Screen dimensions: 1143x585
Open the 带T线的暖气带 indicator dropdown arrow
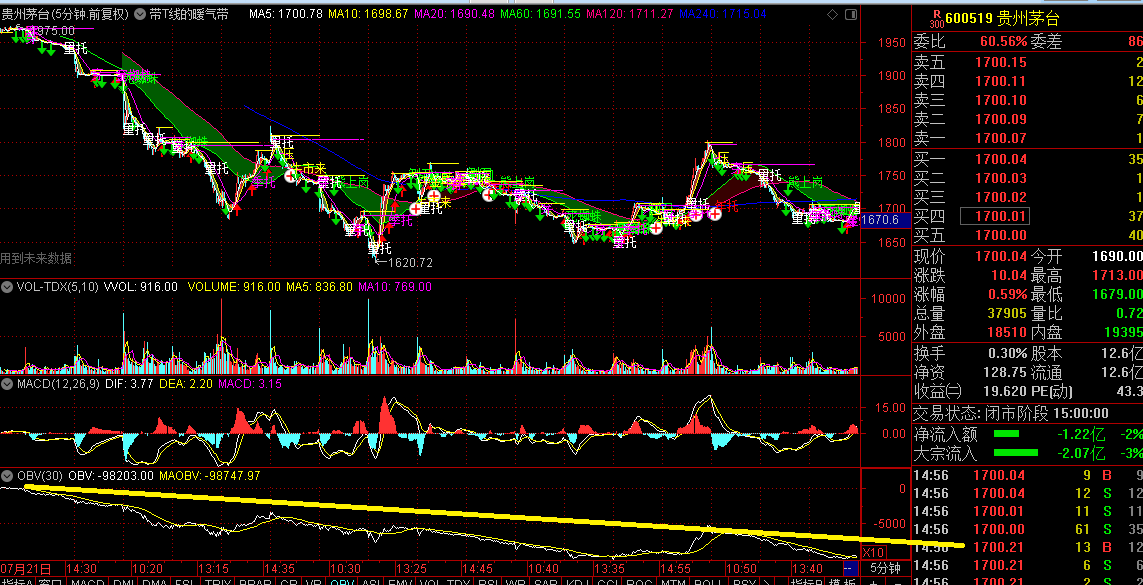tap(140, 14)
